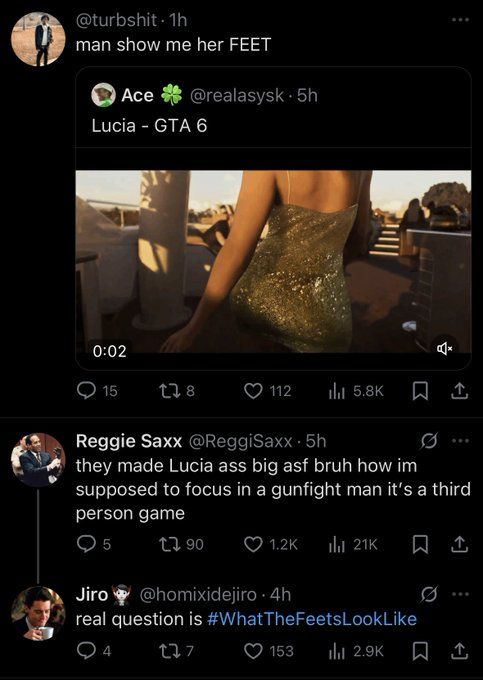Like the post with 112 likes
This screenshot has height=680, width=483.
(253, 391)
